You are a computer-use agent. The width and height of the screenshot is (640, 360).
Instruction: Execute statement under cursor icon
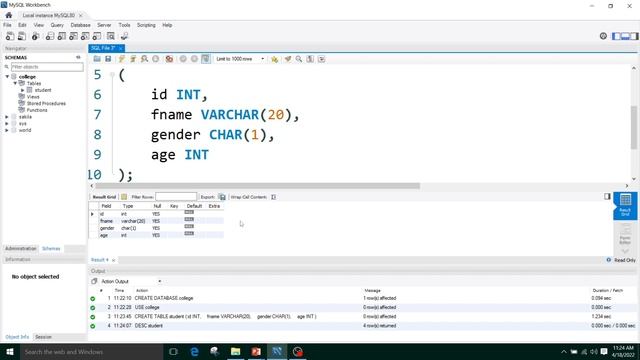click(x=133, y=59)
